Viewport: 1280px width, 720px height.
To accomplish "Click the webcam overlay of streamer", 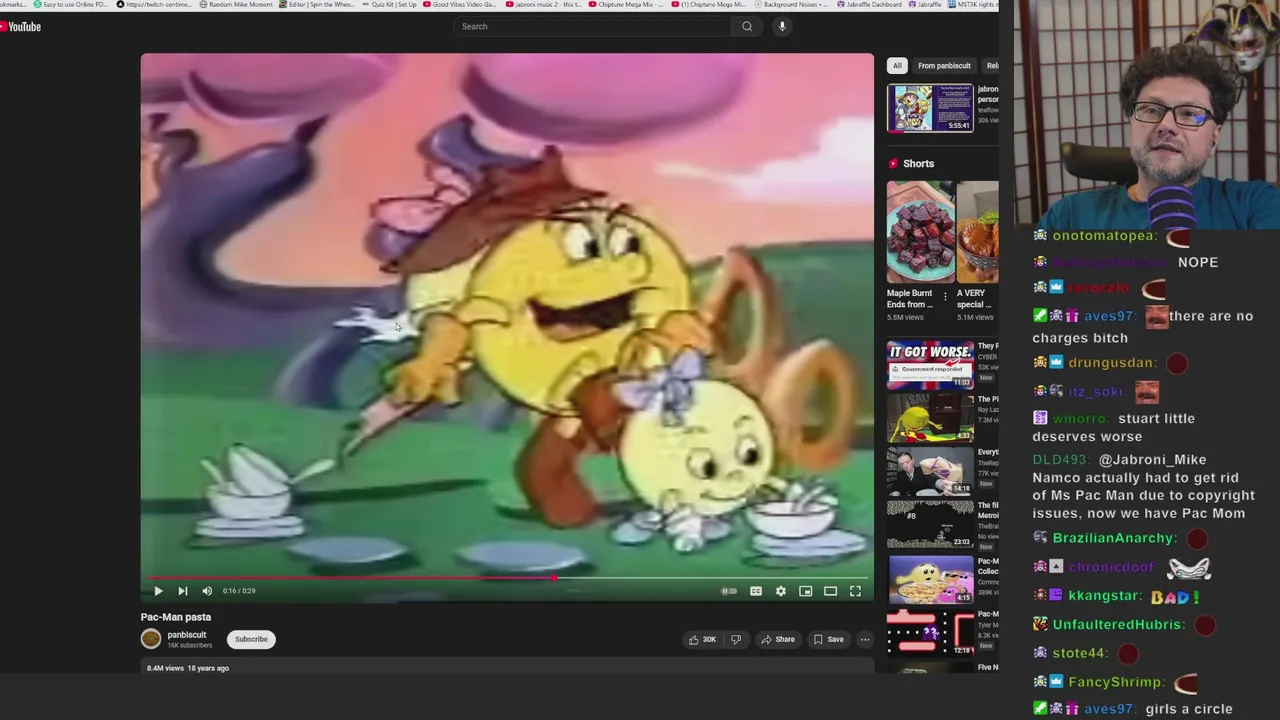I will tap(1146, 114).
